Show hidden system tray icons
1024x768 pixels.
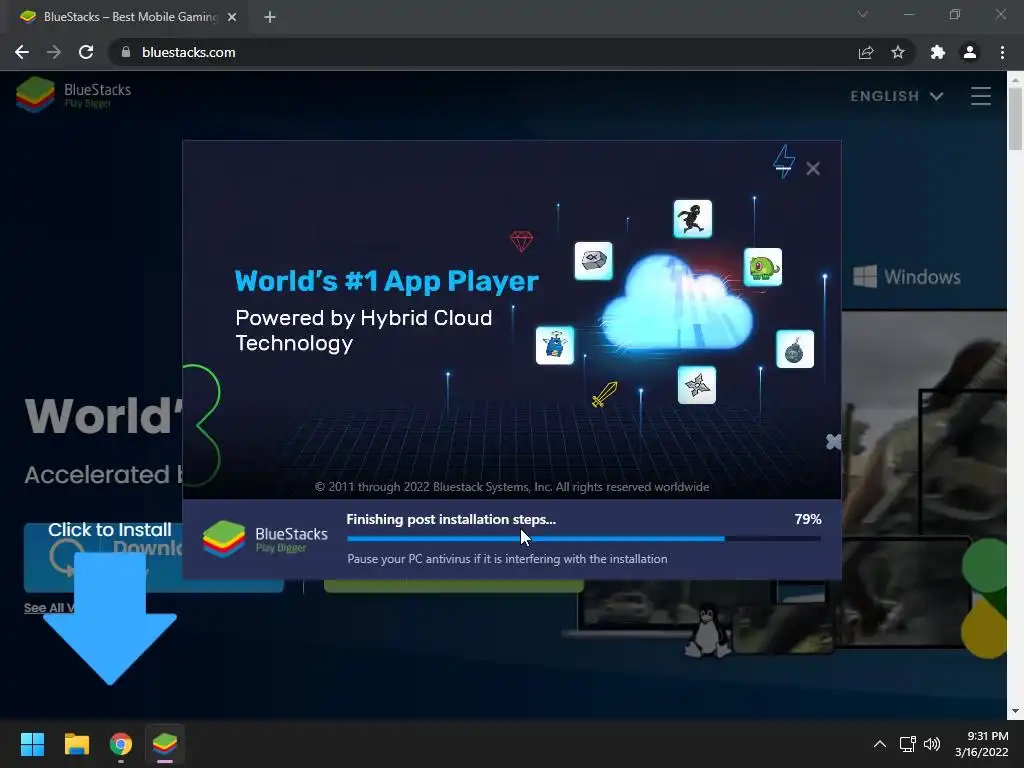[880, 744]
